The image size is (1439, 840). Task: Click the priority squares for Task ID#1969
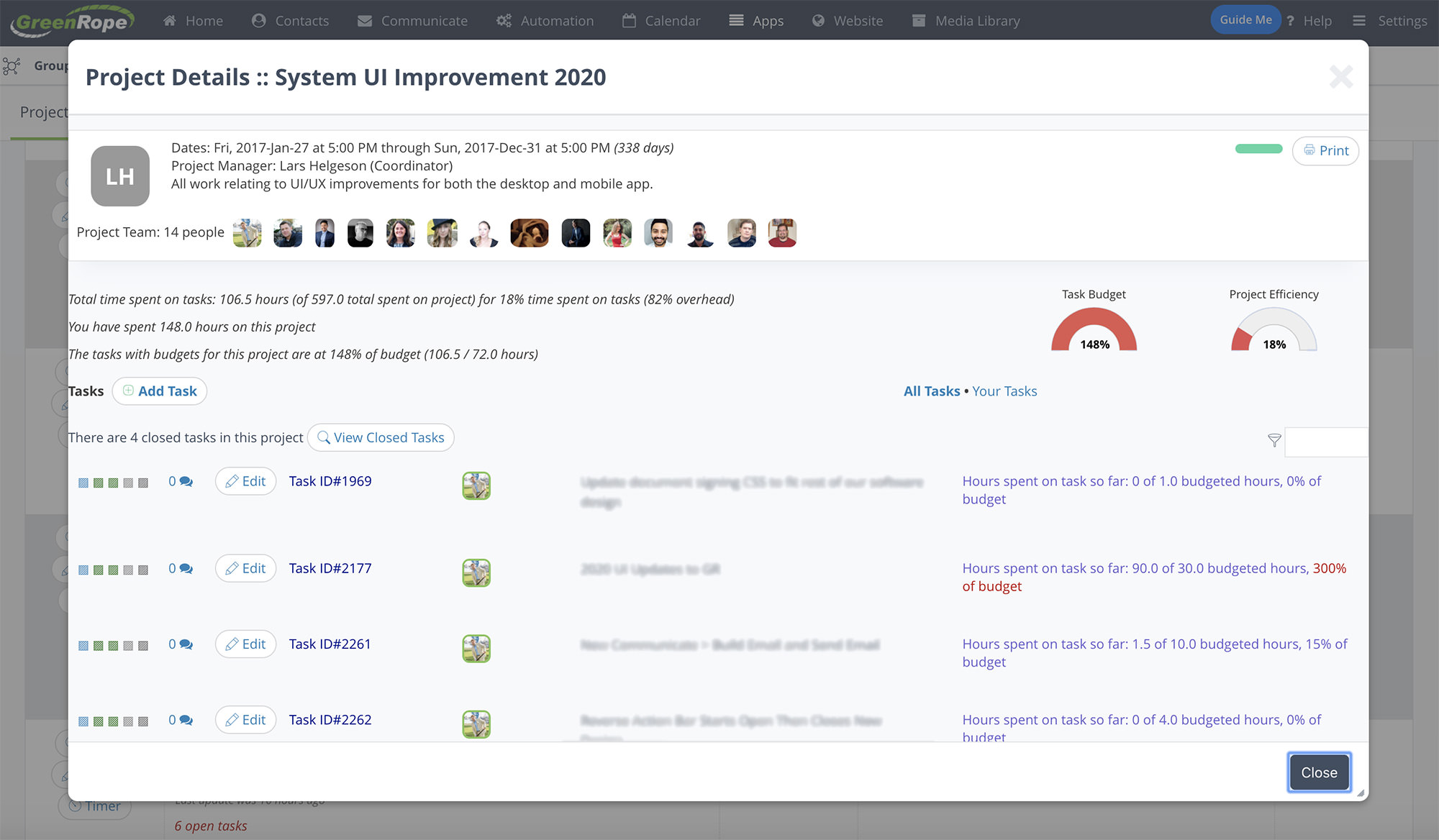[x=113, y=483]
